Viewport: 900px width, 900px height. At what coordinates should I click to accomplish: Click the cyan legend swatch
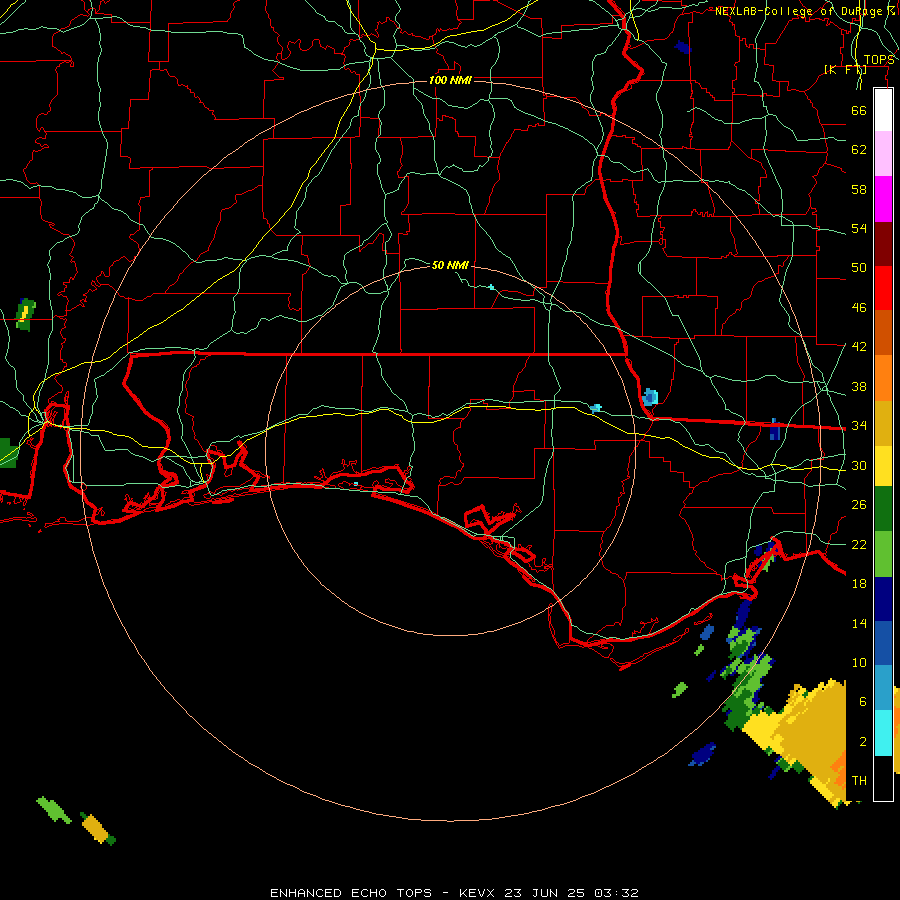coord(883,733)
